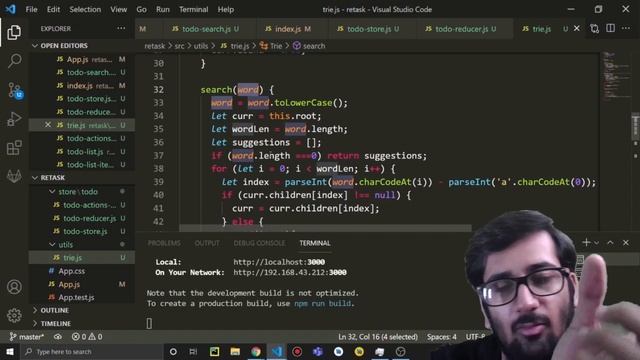Switch to the Output panel tab

(x=207, y=243)
